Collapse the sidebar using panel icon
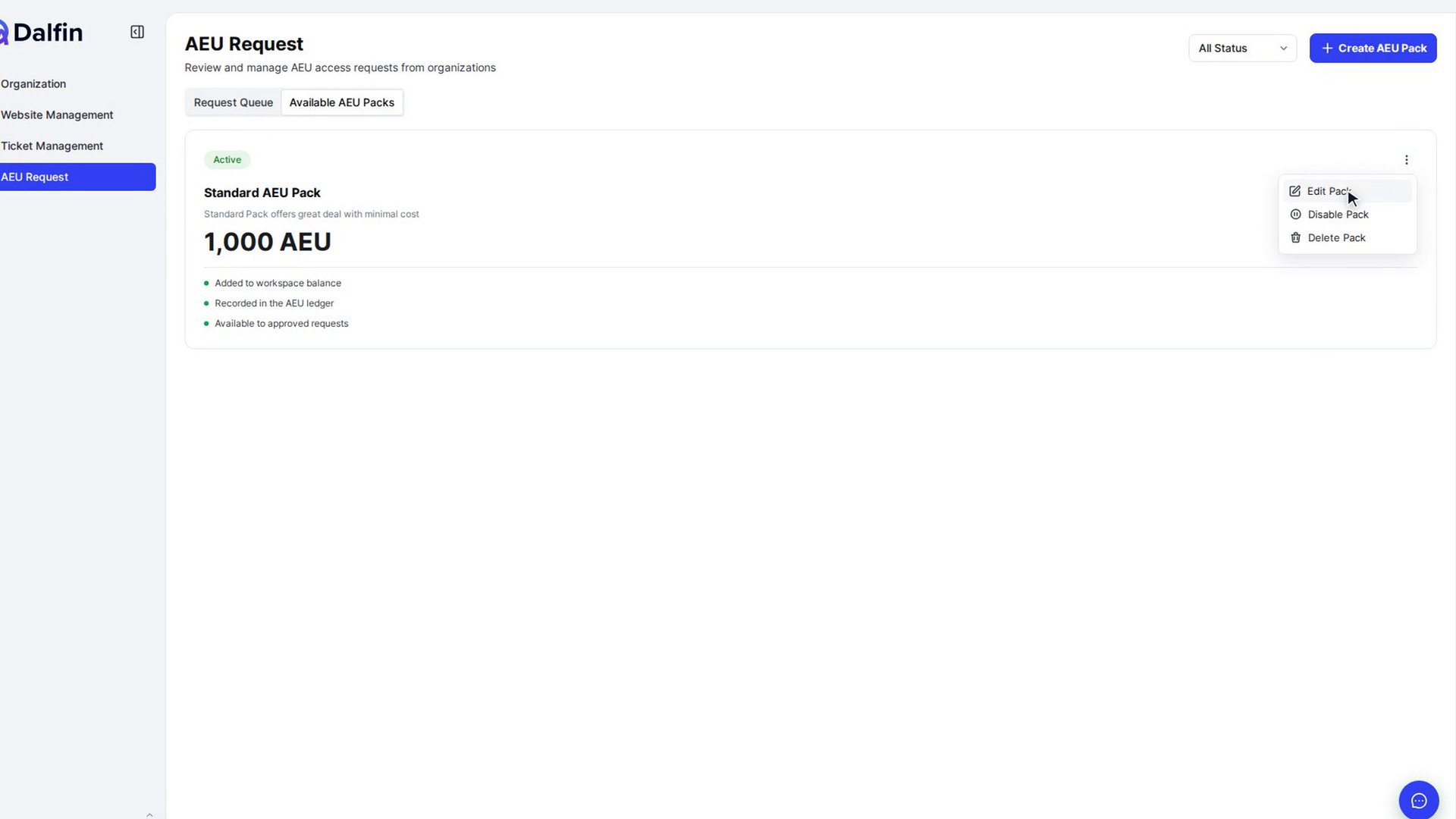The width and height of the screenshot is (1456, 819). click(137, 32)
